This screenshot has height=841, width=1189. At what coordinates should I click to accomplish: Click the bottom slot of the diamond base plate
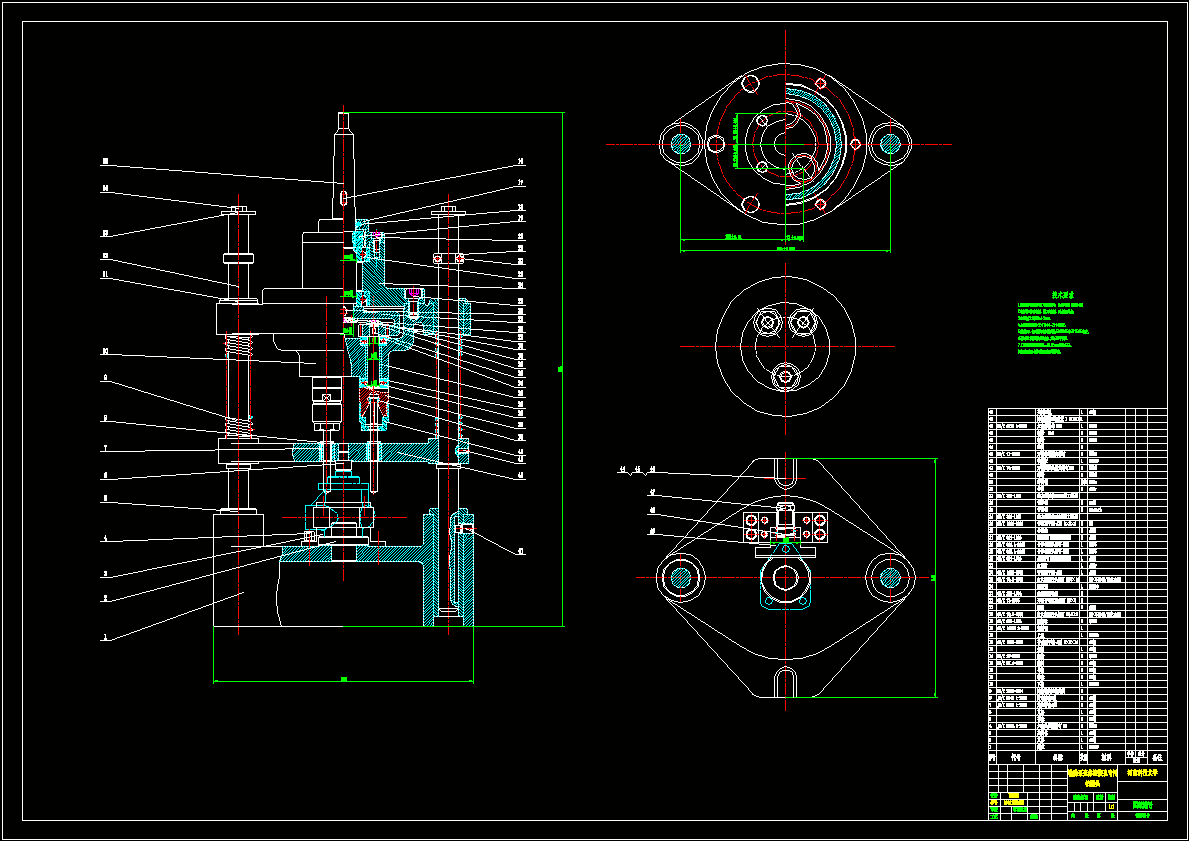click(x=786, y=680)
